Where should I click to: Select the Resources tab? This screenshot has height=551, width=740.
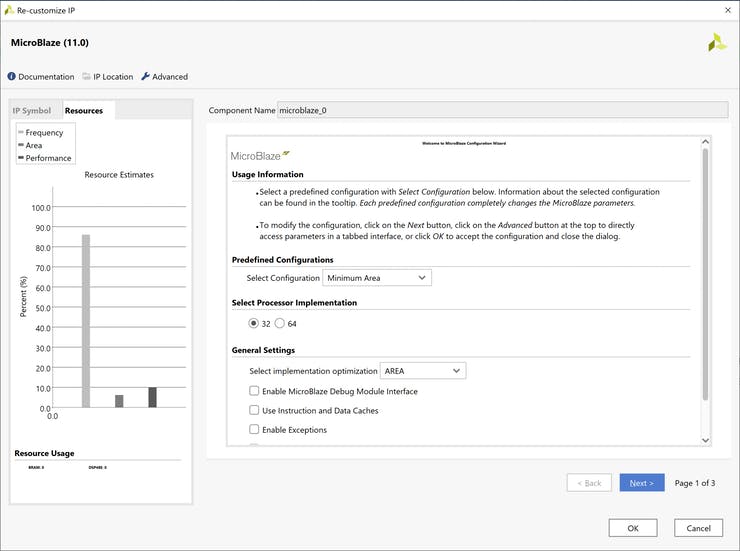[84, 110]
